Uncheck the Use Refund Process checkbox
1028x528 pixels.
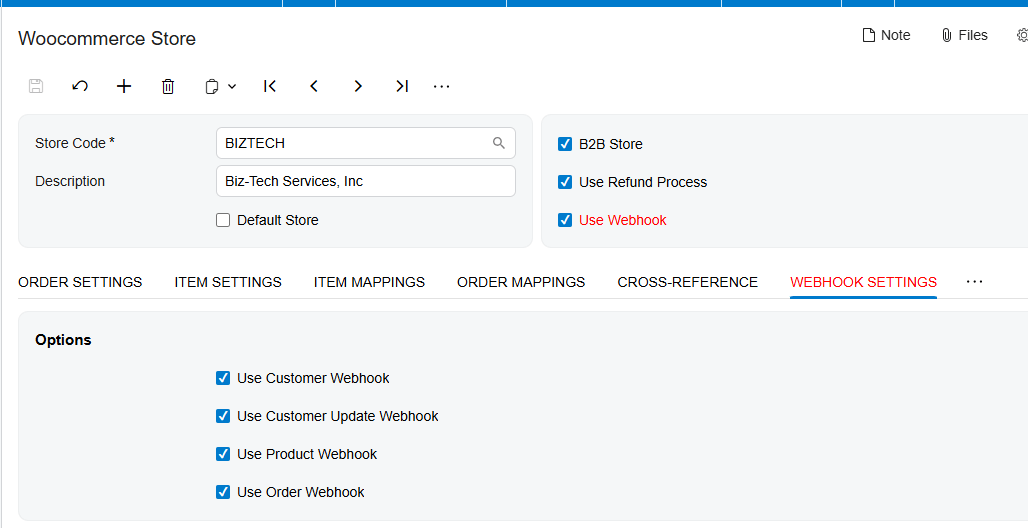pos(565,182)
